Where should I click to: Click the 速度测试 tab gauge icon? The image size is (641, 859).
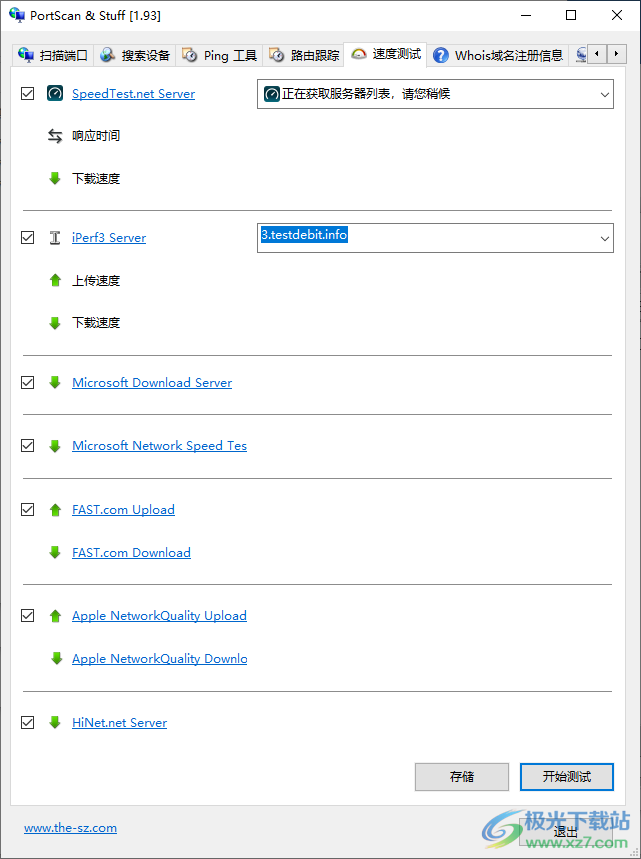359,54
